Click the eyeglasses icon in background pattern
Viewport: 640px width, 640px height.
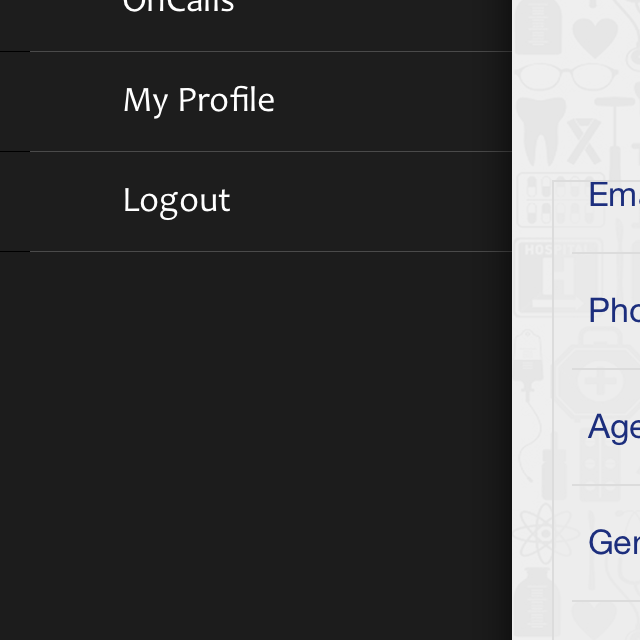click(566, 76)
